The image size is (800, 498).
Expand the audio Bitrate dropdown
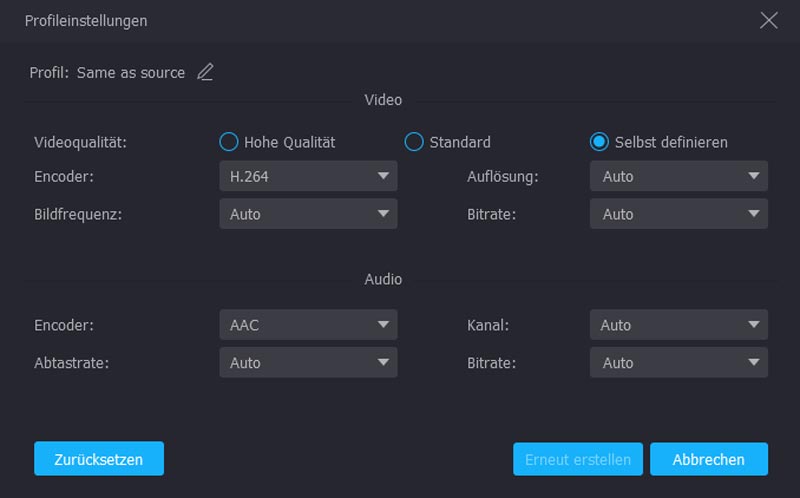[678, 363]
